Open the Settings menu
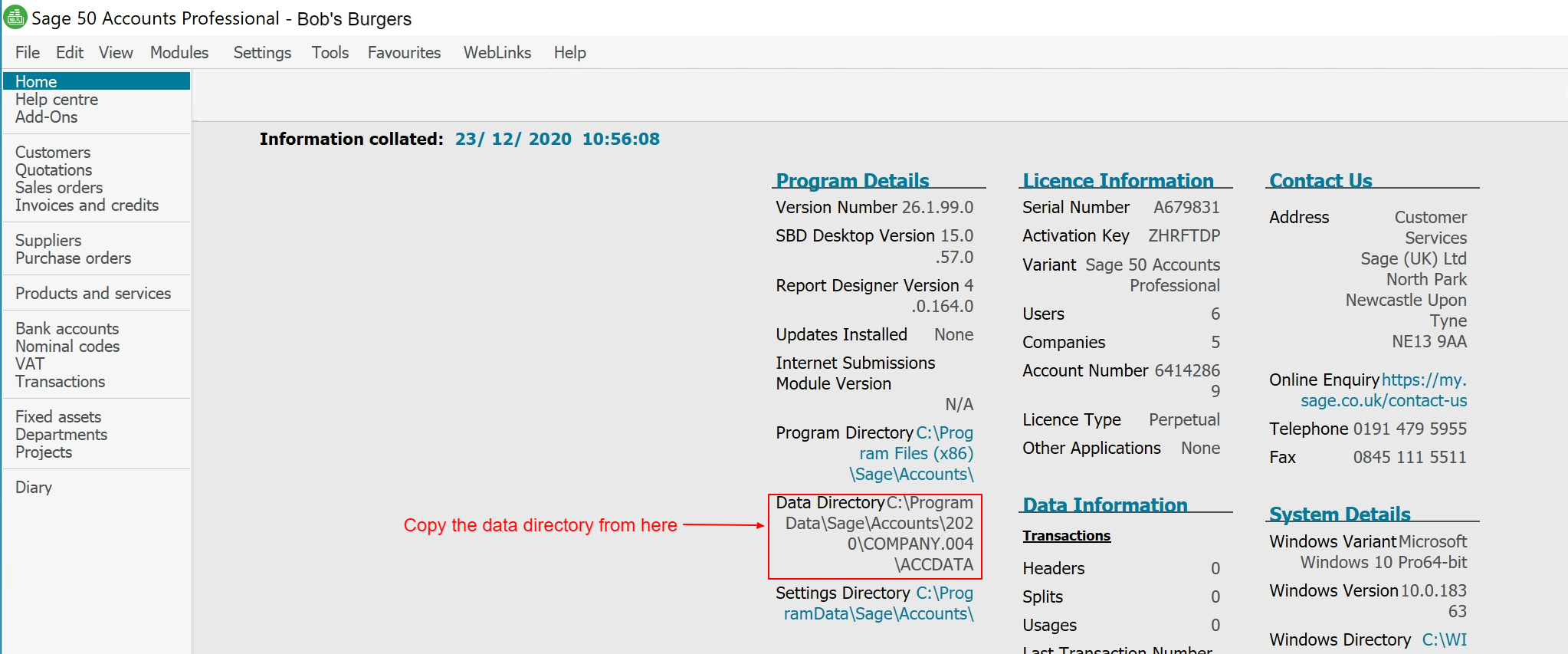 click(x=262, y=52)
